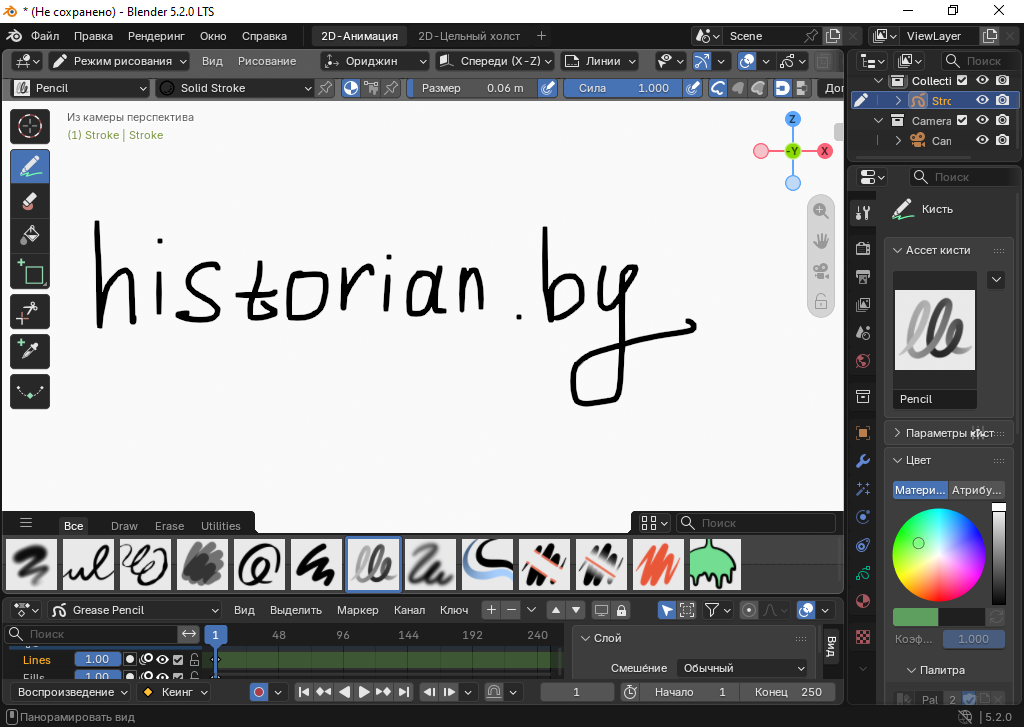The height and width of the screenshot is (727, 1024).
Task: Select the Erase brush category tab
Action: (169, 526)
